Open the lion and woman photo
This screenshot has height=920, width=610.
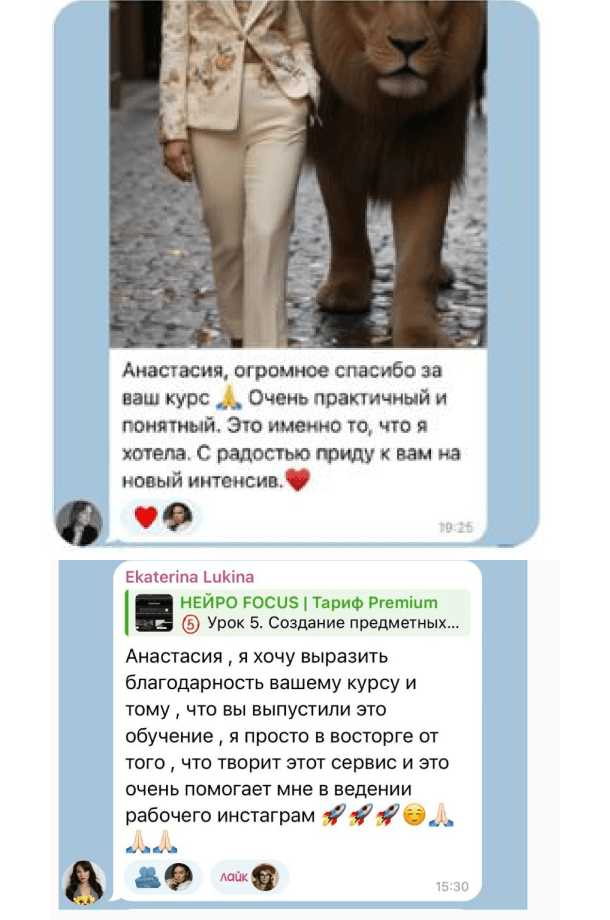click(x=298, y=174)
